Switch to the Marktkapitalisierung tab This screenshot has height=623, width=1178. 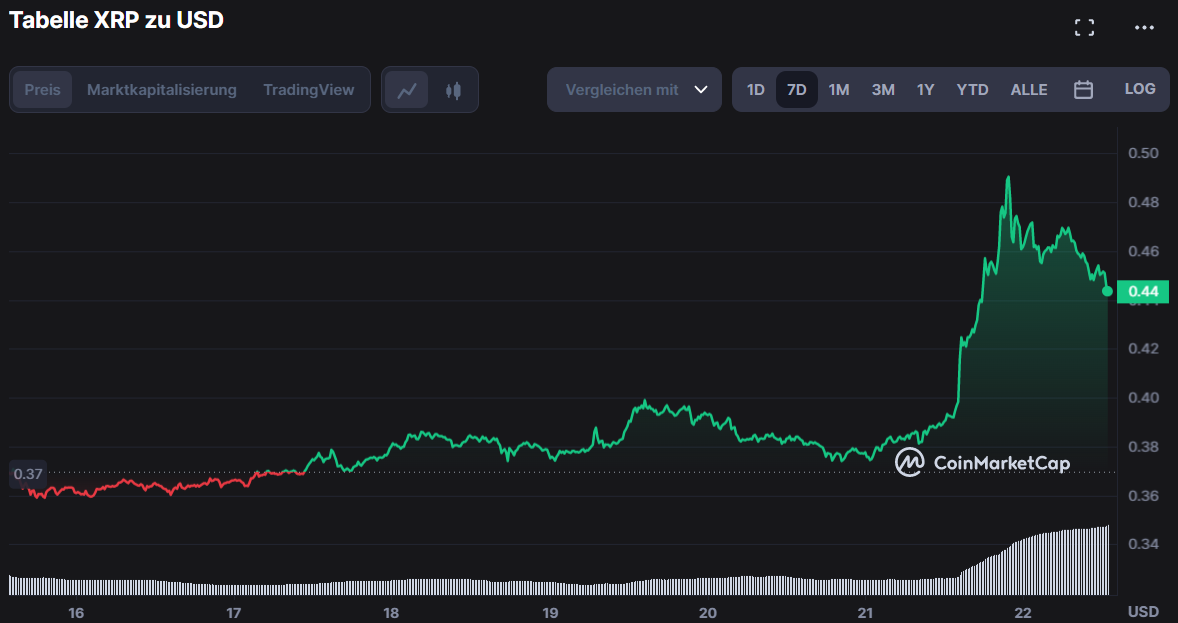point(162,89)
